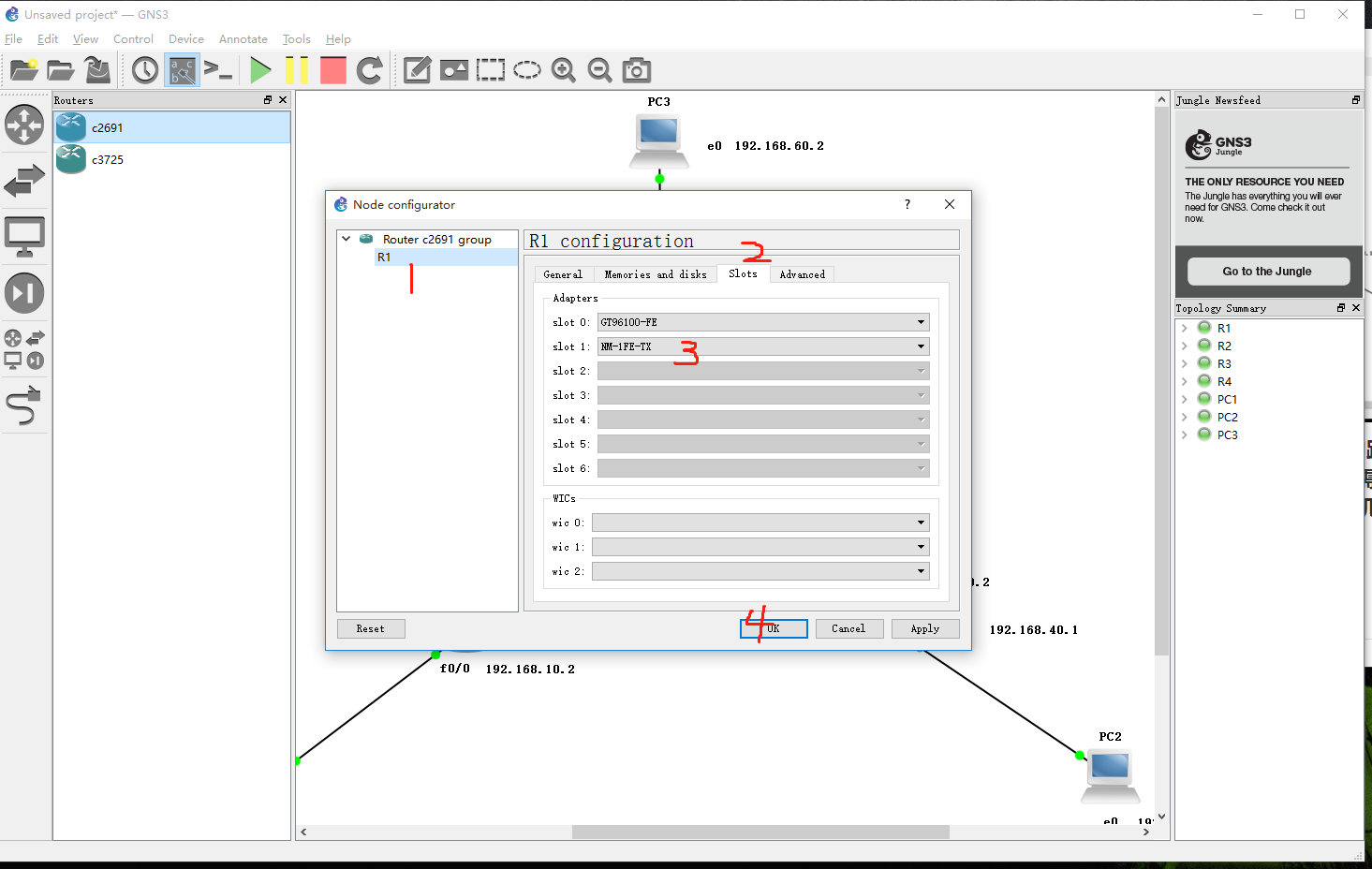Browse switches in the device sidebar
This screenshot has height=869, width=1372.
24,181
